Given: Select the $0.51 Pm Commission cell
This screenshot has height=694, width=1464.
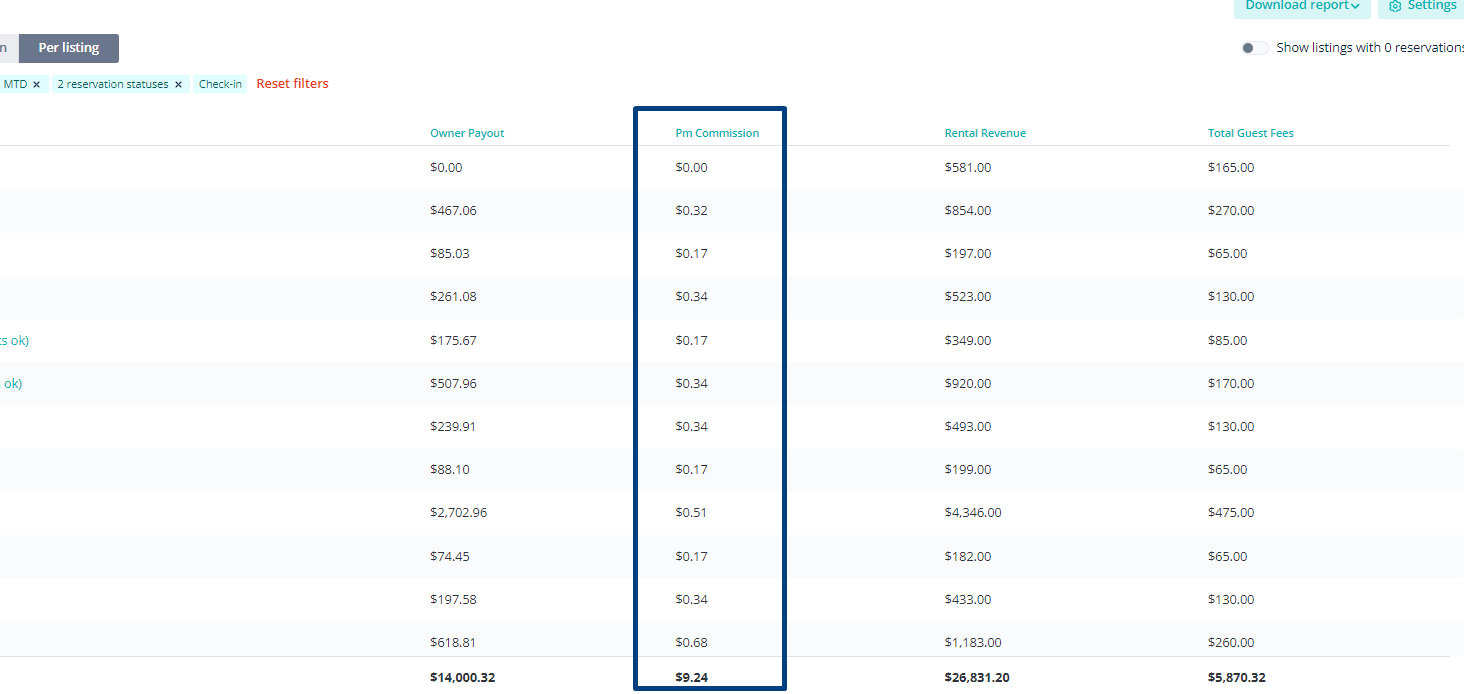Looking at the screenshot, I should click(x=691, y=513).
